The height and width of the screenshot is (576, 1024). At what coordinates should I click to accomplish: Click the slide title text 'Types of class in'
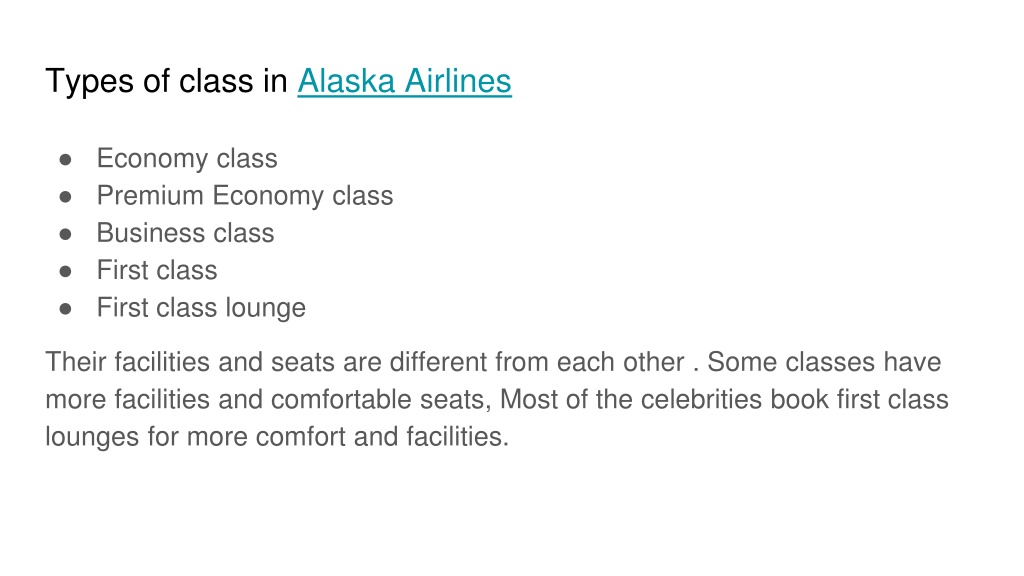167,82
